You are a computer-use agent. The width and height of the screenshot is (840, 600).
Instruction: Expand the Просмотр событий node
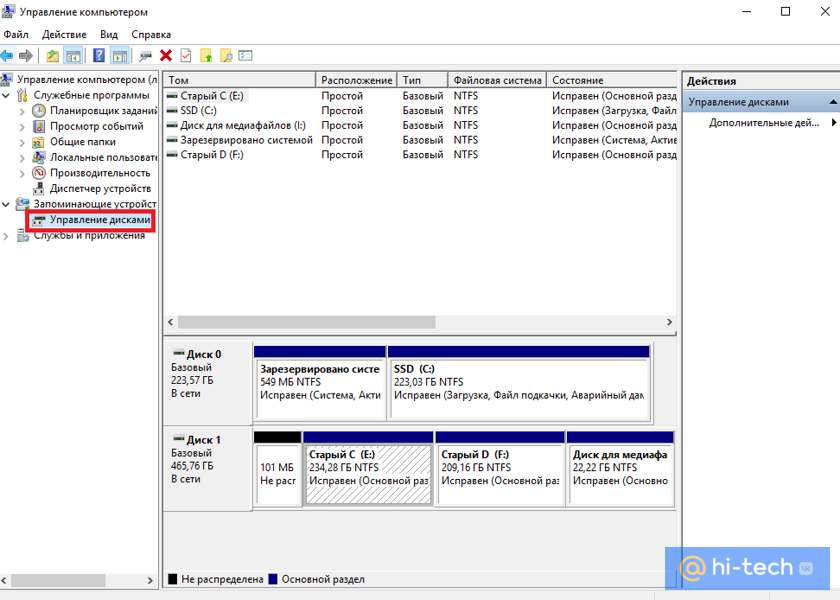click(x=23, y=126)
